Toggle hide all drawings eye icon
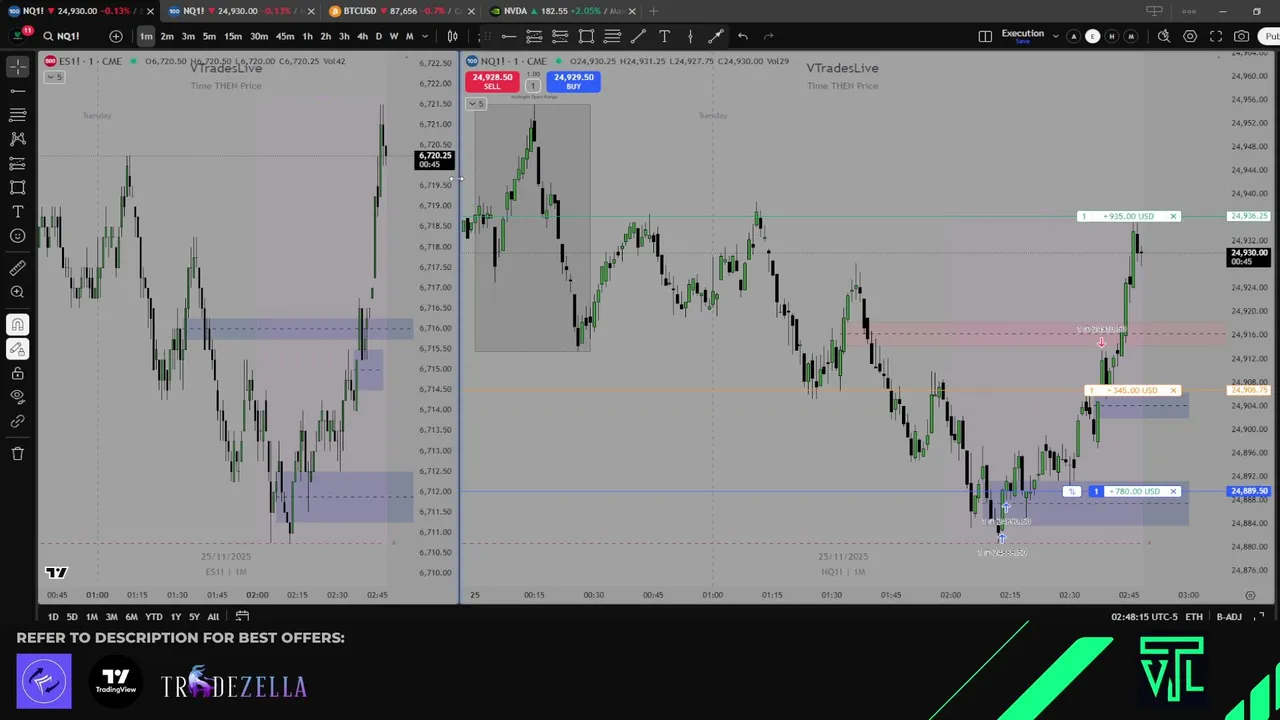The image size is (1280, 720). tap(17, 397)
